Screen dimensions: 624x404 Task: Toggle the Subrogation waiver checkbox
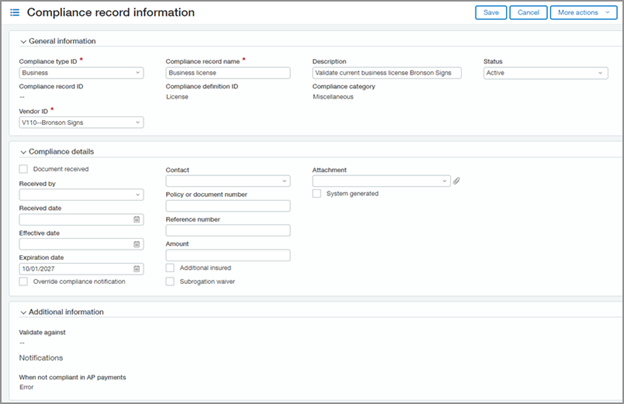(170, 281)
